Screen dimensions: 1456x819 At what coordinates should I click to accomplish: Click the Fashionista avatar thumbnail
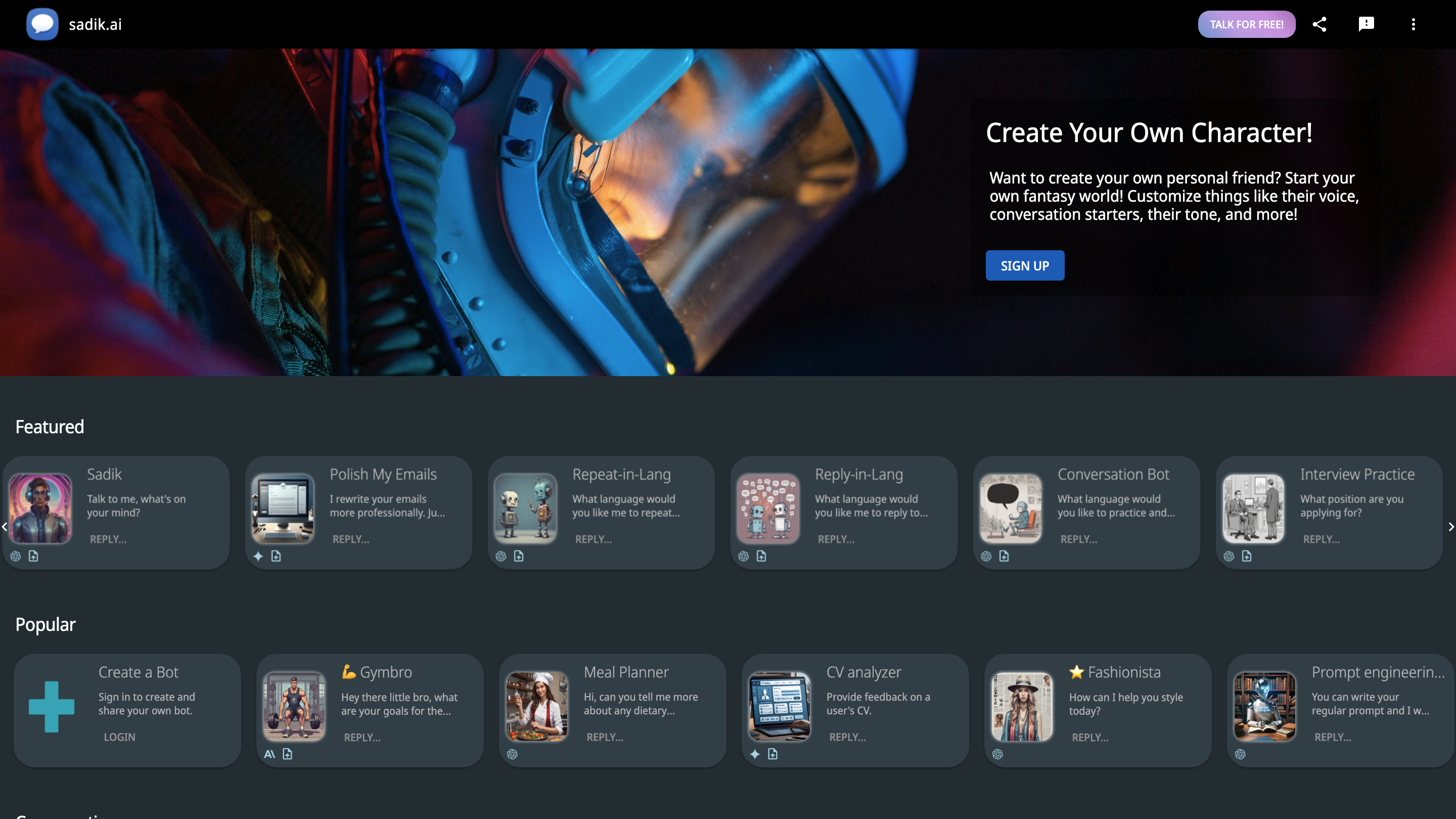point(1022,707)
